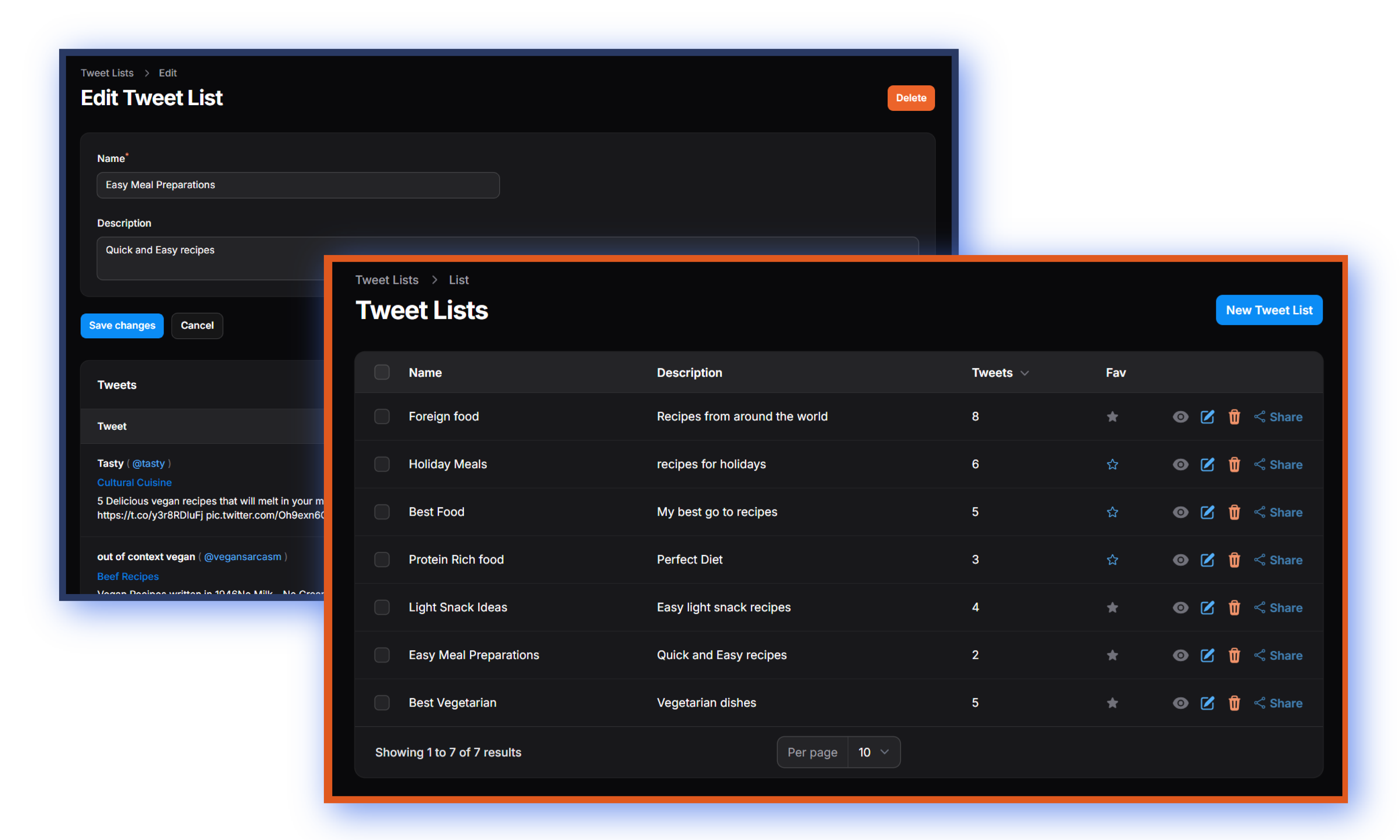The width and height of the screenshot is (1400, 840).
Task: Click the @vegansarcasm handle
Action: [242, 556]
